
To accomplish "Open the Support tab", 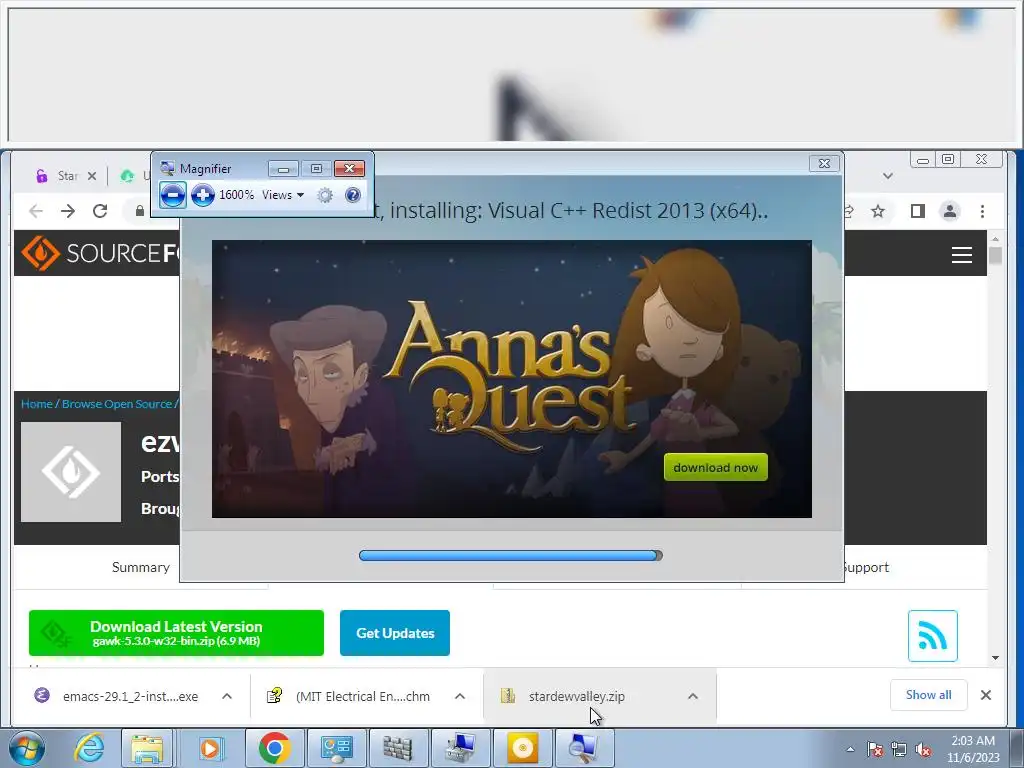I will 866,567.
